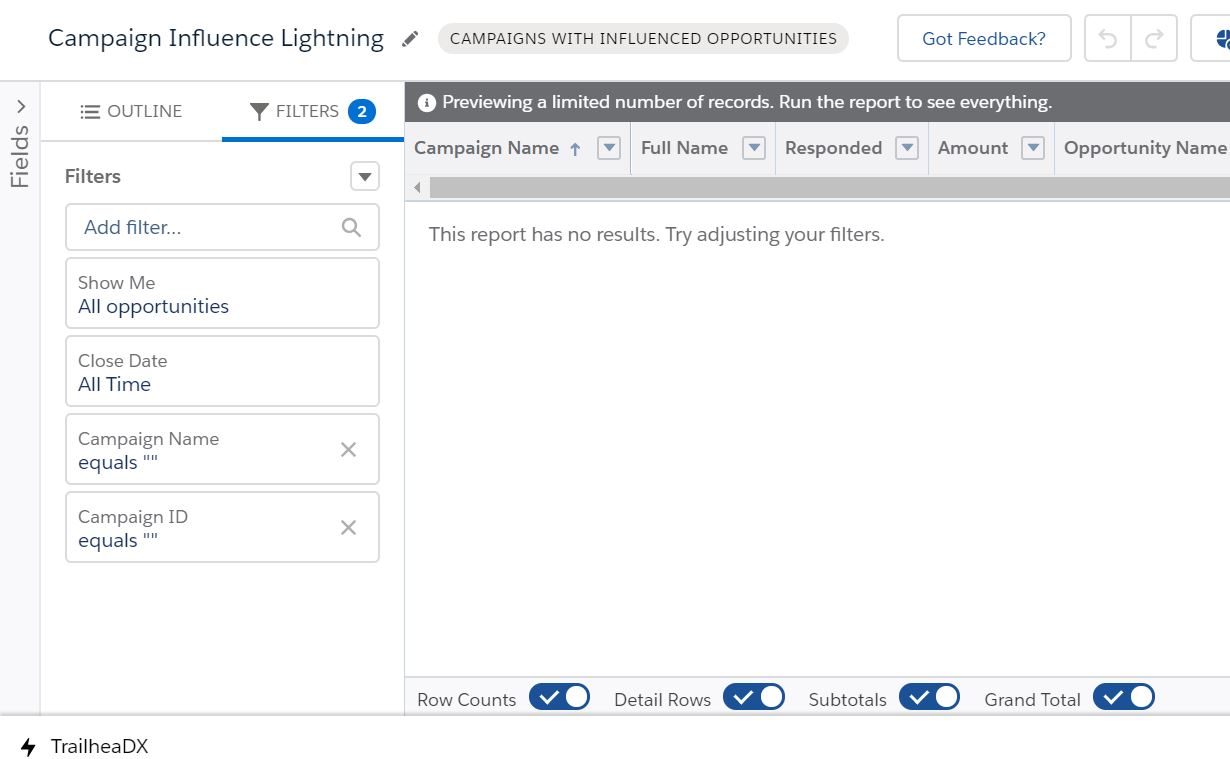Click the undo arrow button
Viewport: 1230px width, 759px height.
point(1107,39)
